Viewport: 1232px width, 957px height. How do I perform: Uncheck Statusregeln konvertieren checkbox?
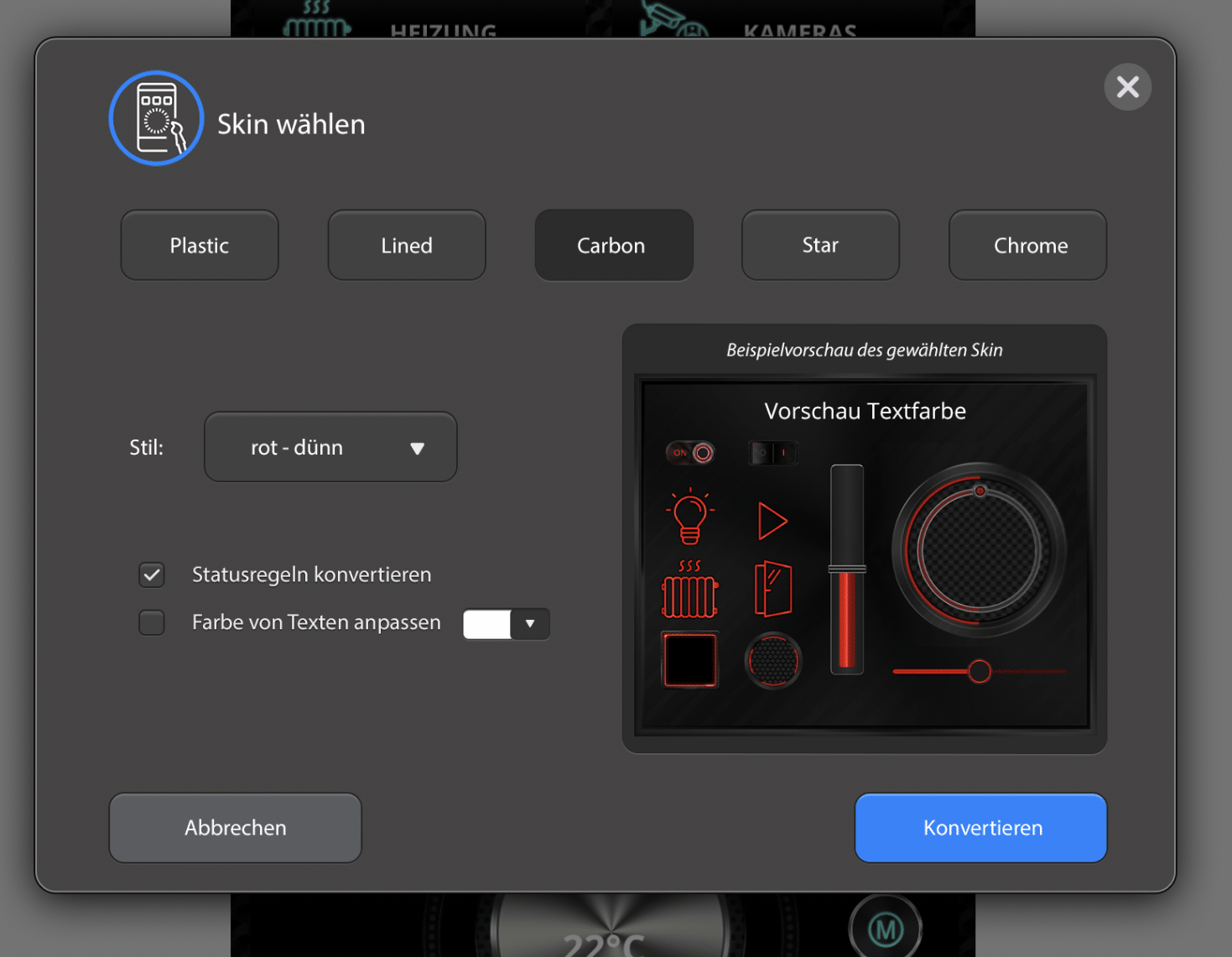tap(152, 575)
